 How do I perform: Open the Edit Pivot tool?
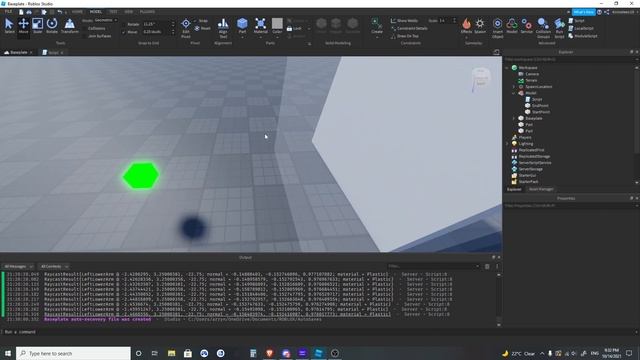[186, 27]
